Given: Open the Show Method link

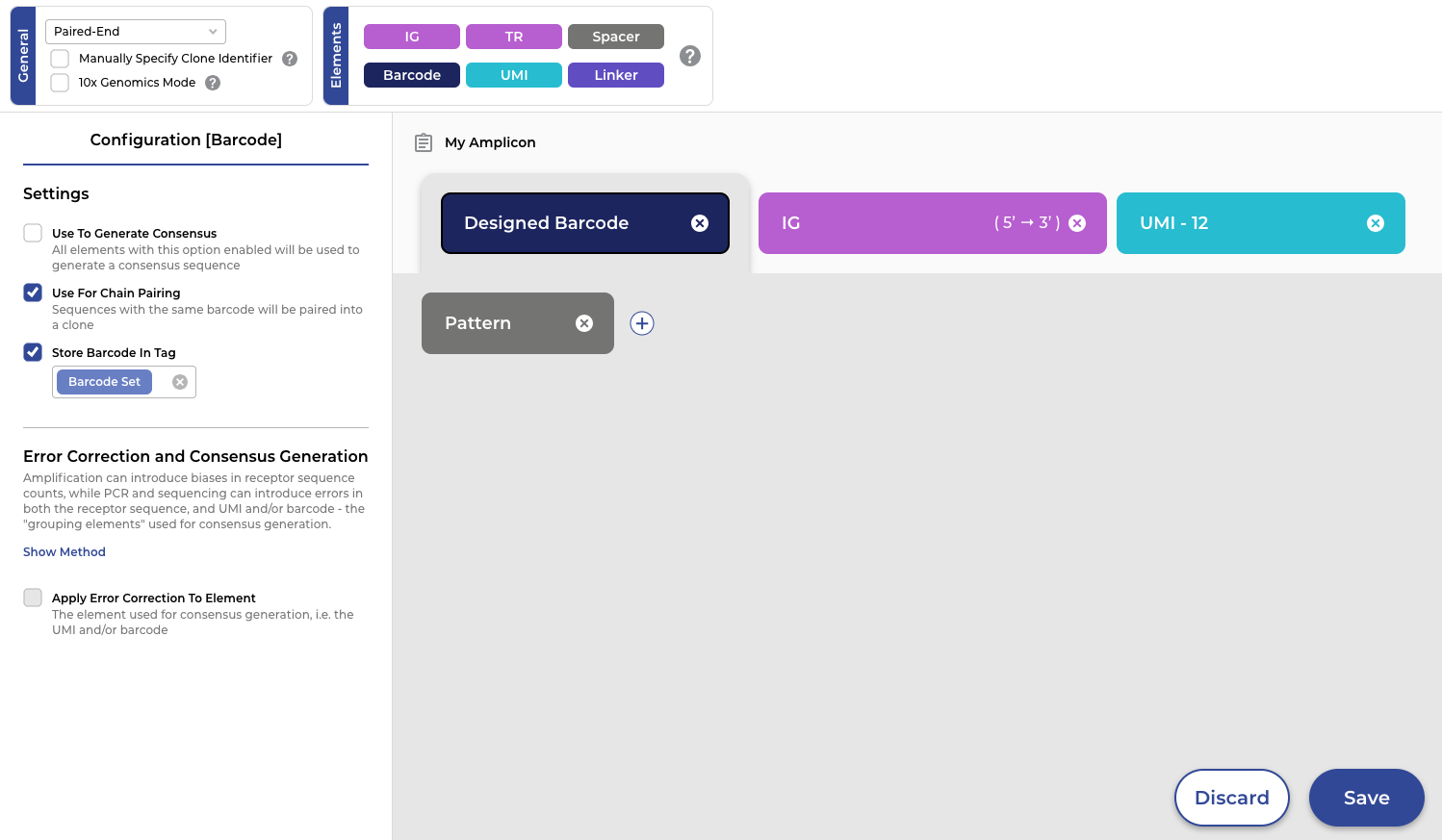Looking at the screenshot, I should click(x=64, y=552).
